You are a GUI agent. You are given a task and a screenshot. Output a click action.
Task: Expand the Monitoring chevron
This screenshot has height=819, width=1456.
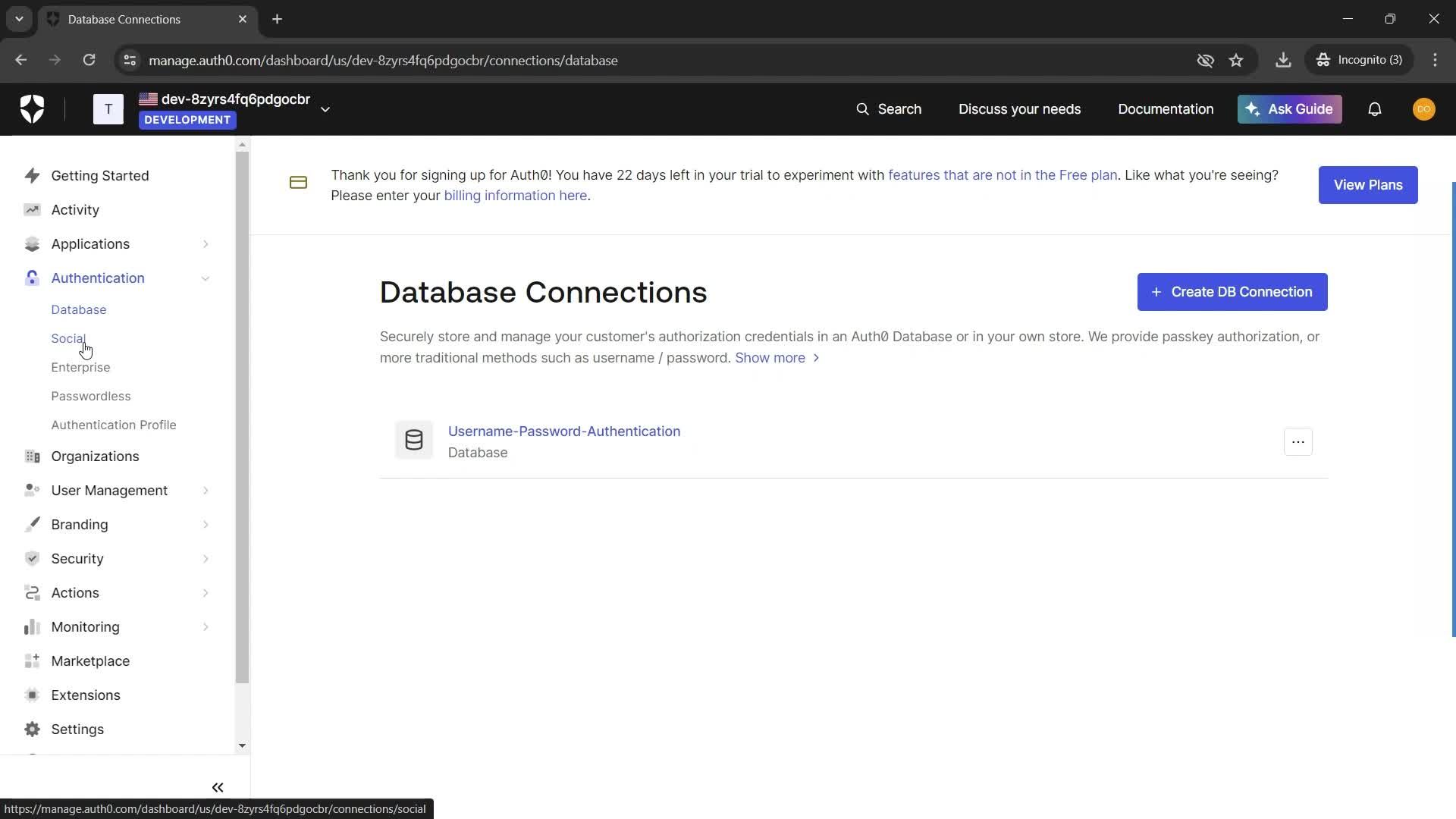pyautogui.click(x=206, y=627)
